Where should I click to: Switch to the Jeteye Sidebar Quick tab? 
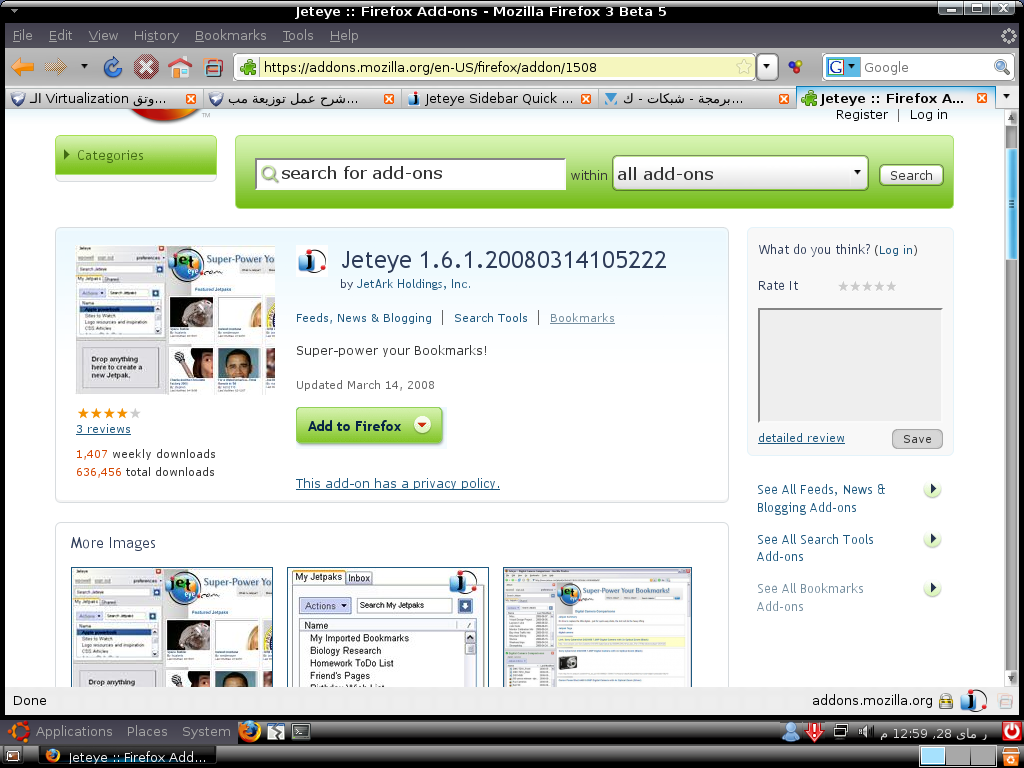[498, 99]
